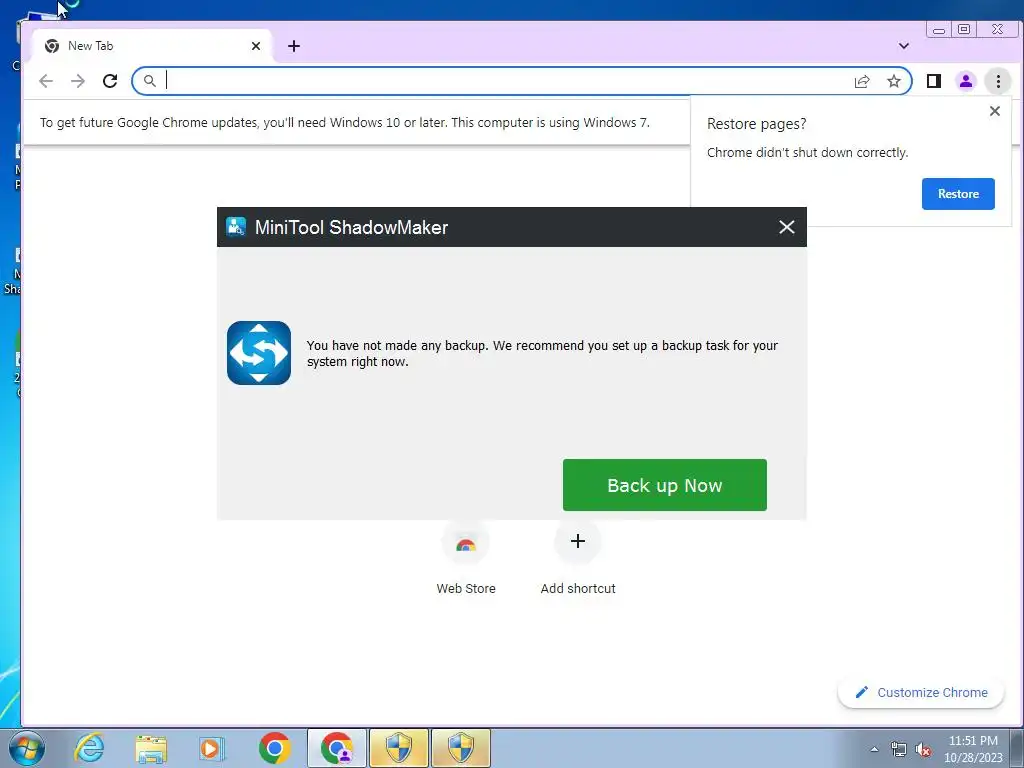This screenshot has width=1024, height=768.
Task: Click the backup recommendation message text
Action: click(x=542, y=353)
